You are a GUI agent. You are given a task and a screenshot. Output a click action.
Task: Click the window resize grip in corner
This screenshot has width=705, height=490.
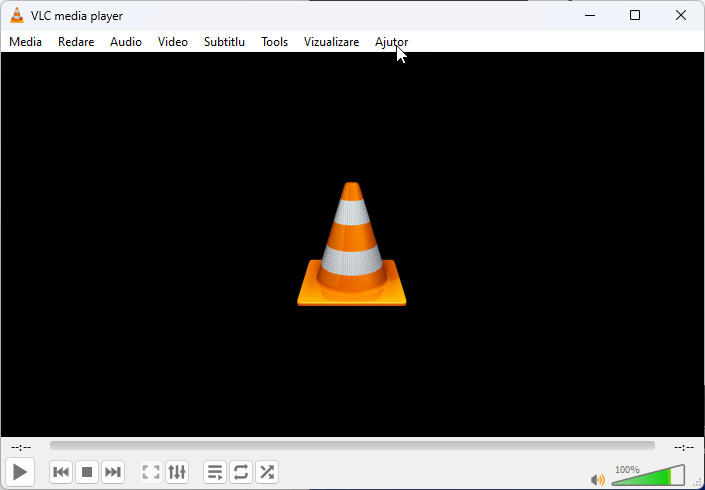tap(698, 483)
